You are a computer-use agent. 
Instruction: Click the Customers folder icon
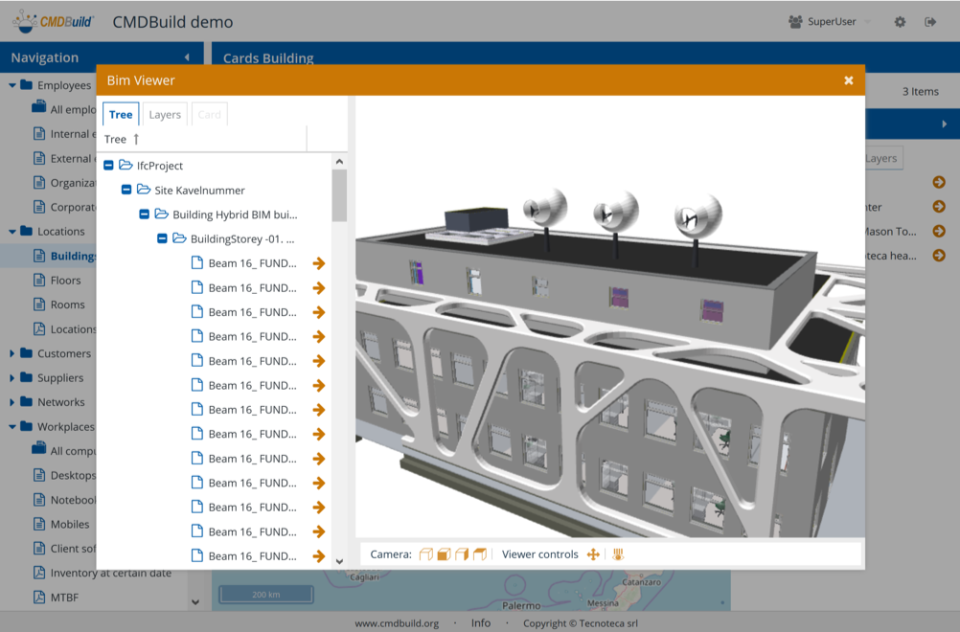point(26,353)
